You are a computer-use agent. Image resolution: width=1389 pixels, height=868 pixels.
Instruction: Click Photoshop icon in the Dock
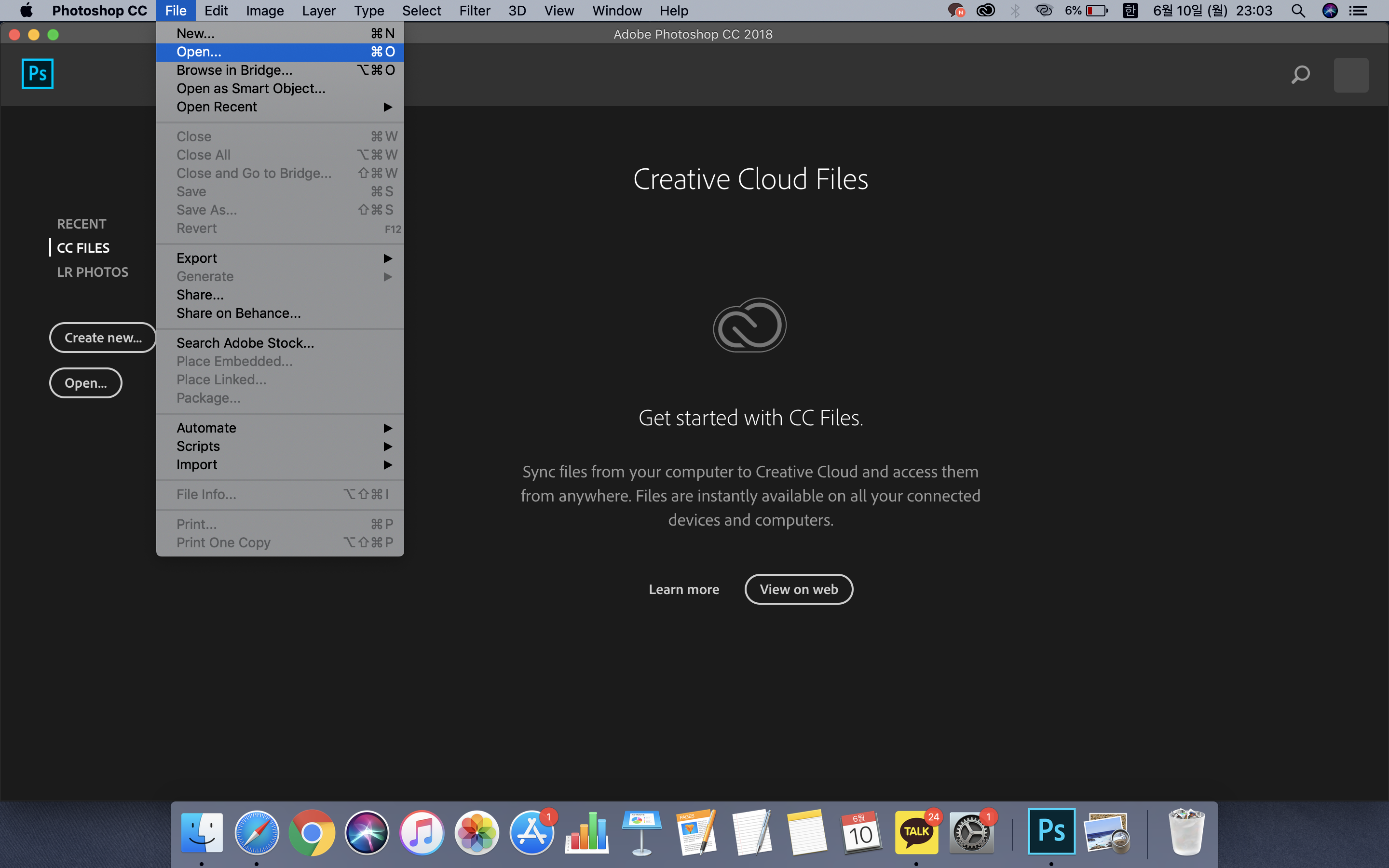tap(1051, 831)
